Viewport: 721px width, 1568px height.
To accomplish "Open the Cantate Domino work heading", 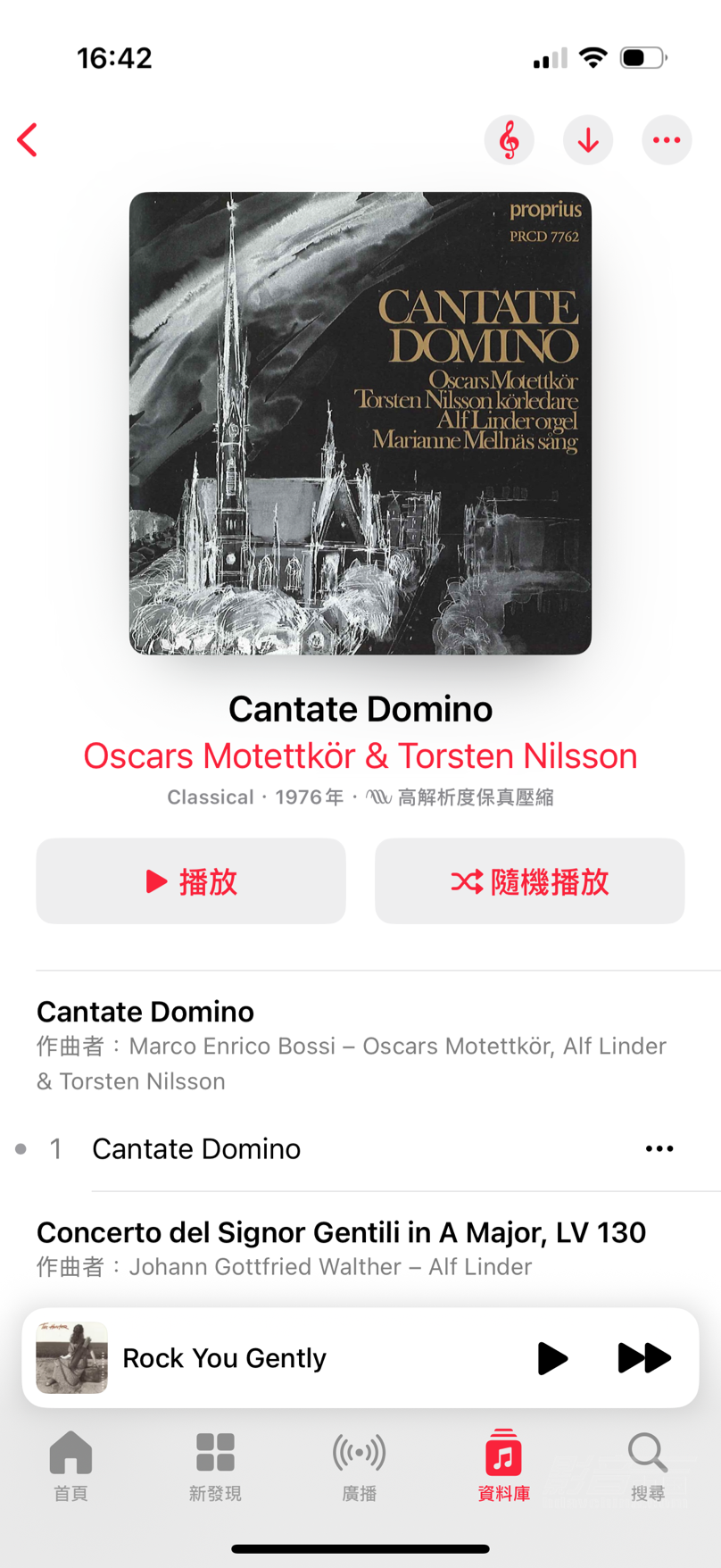I will tap(145, 1012).
